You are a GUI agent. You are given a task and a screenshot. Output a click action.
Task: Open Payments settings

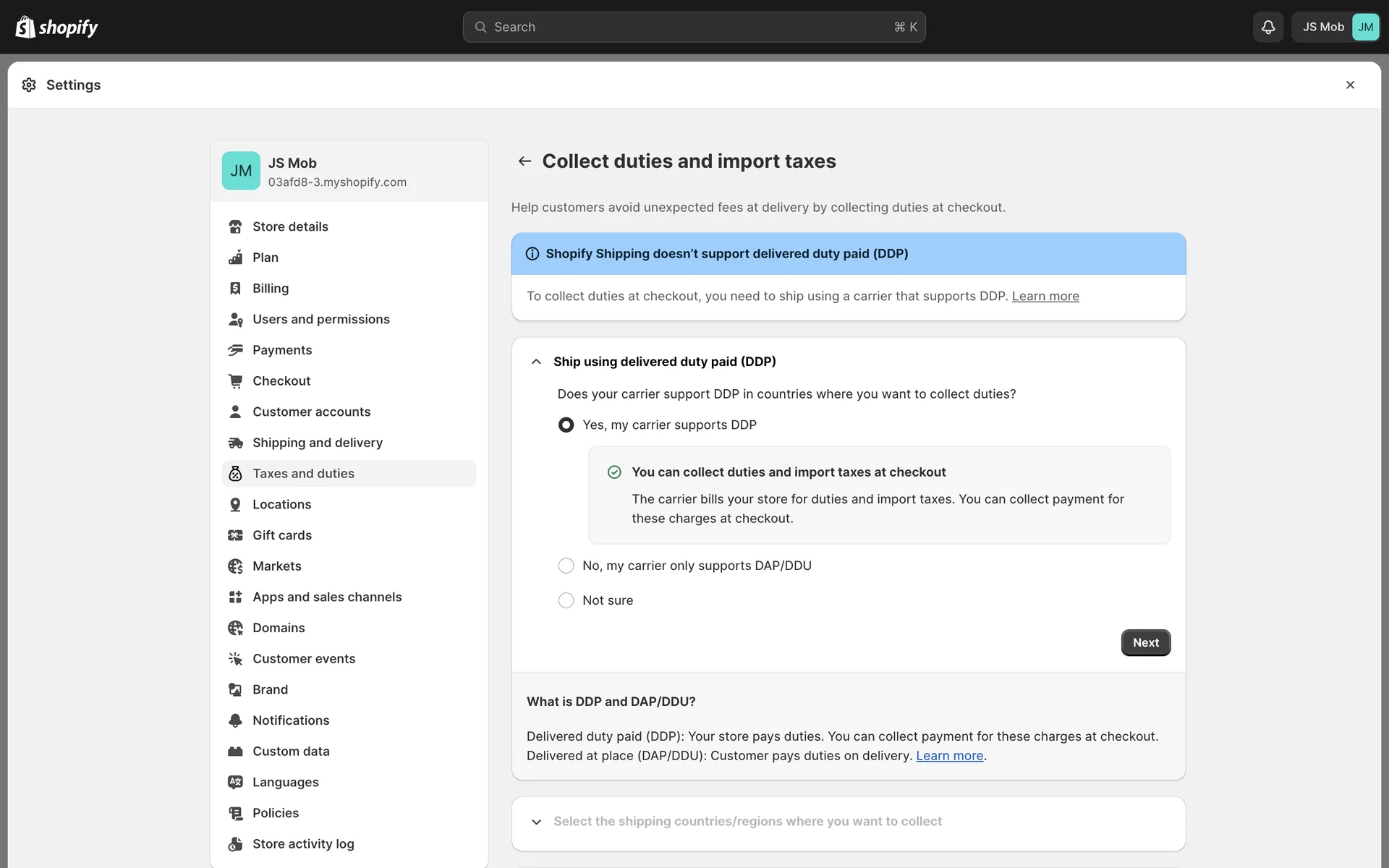[282, 350]
